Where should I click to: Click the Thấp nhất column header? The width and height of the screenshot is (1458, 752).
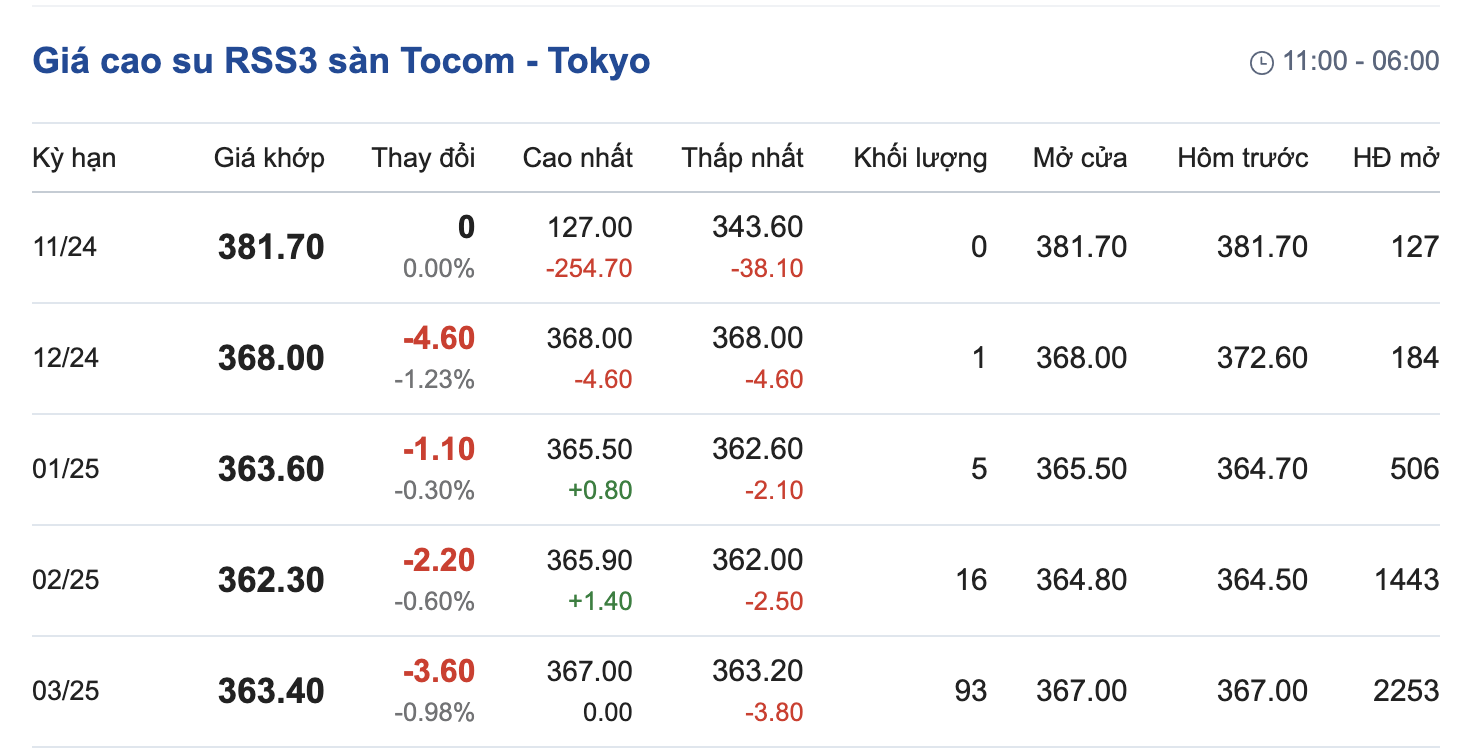pyautogui.click(x=742, y=158)
